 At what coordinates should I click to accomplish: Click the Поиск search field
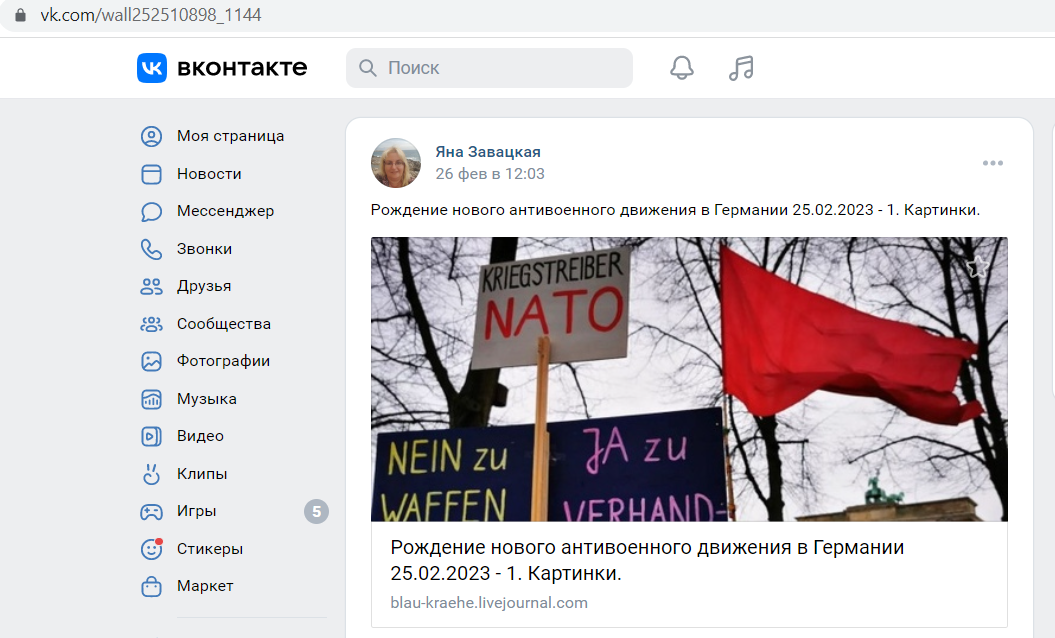(489, 68)
